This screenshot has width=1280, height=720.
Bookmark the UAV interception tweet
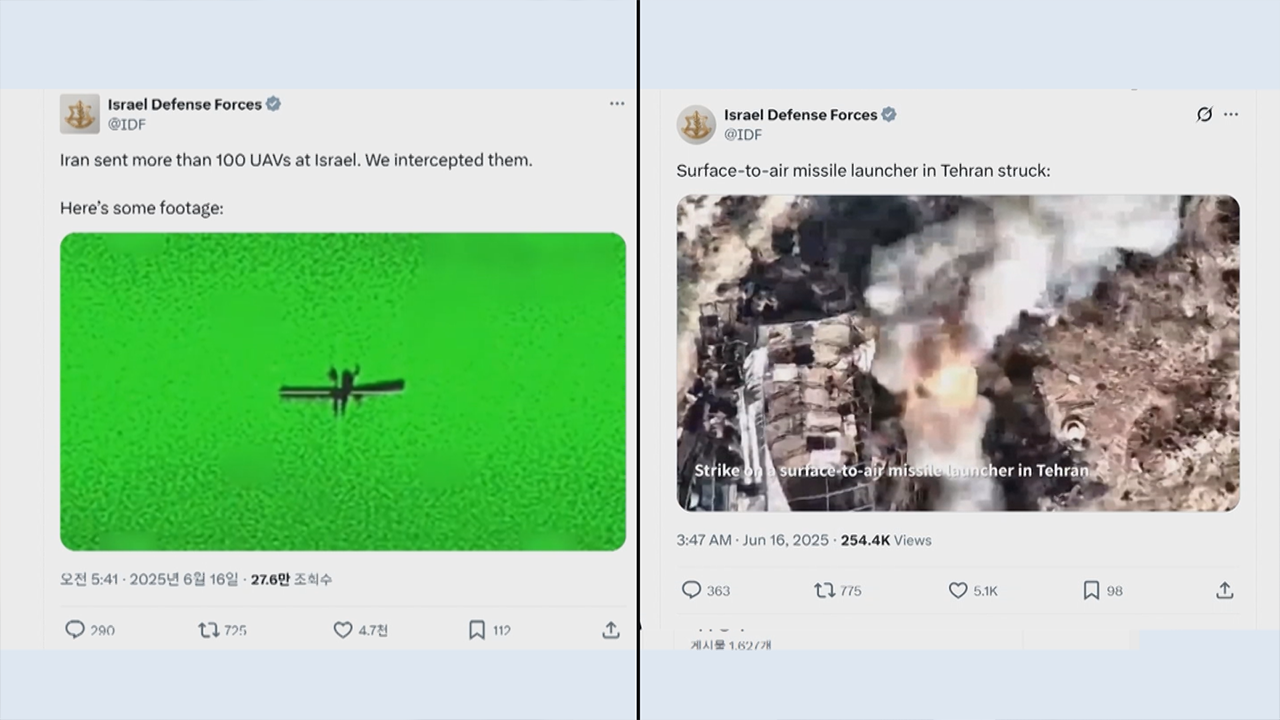coord(477,630)
